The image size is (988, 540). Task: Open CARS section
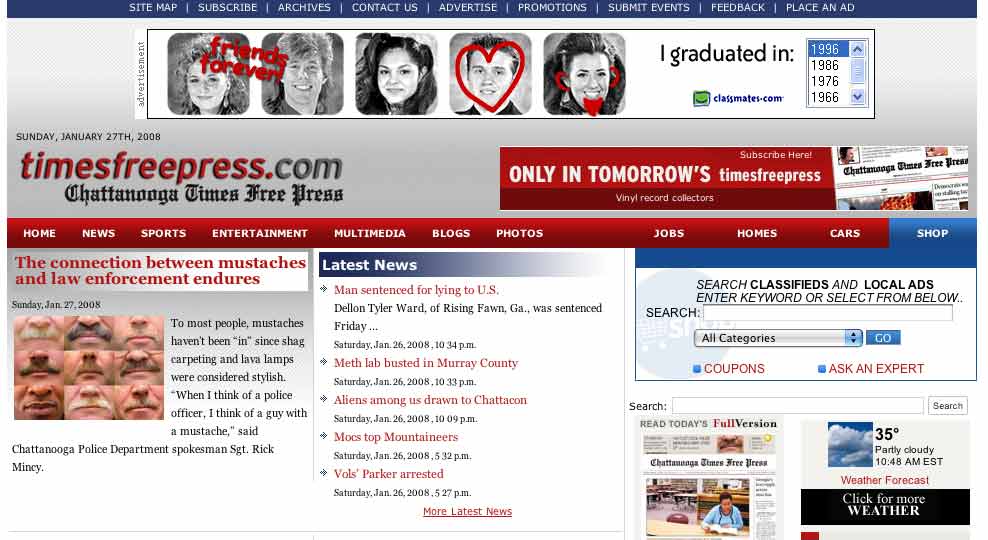(x=844, y=233)
